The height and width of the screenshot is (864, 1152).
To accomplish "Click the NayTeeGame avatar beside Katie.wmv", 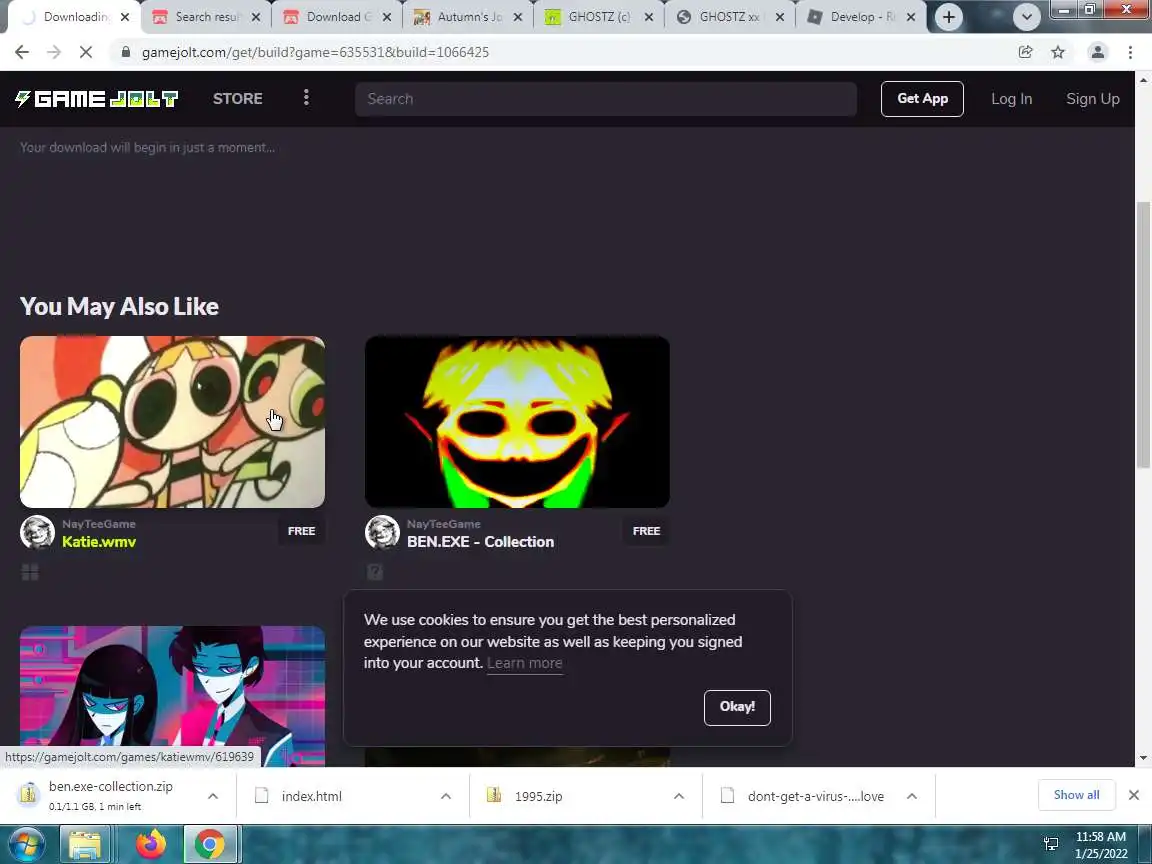I will (37, 533).
